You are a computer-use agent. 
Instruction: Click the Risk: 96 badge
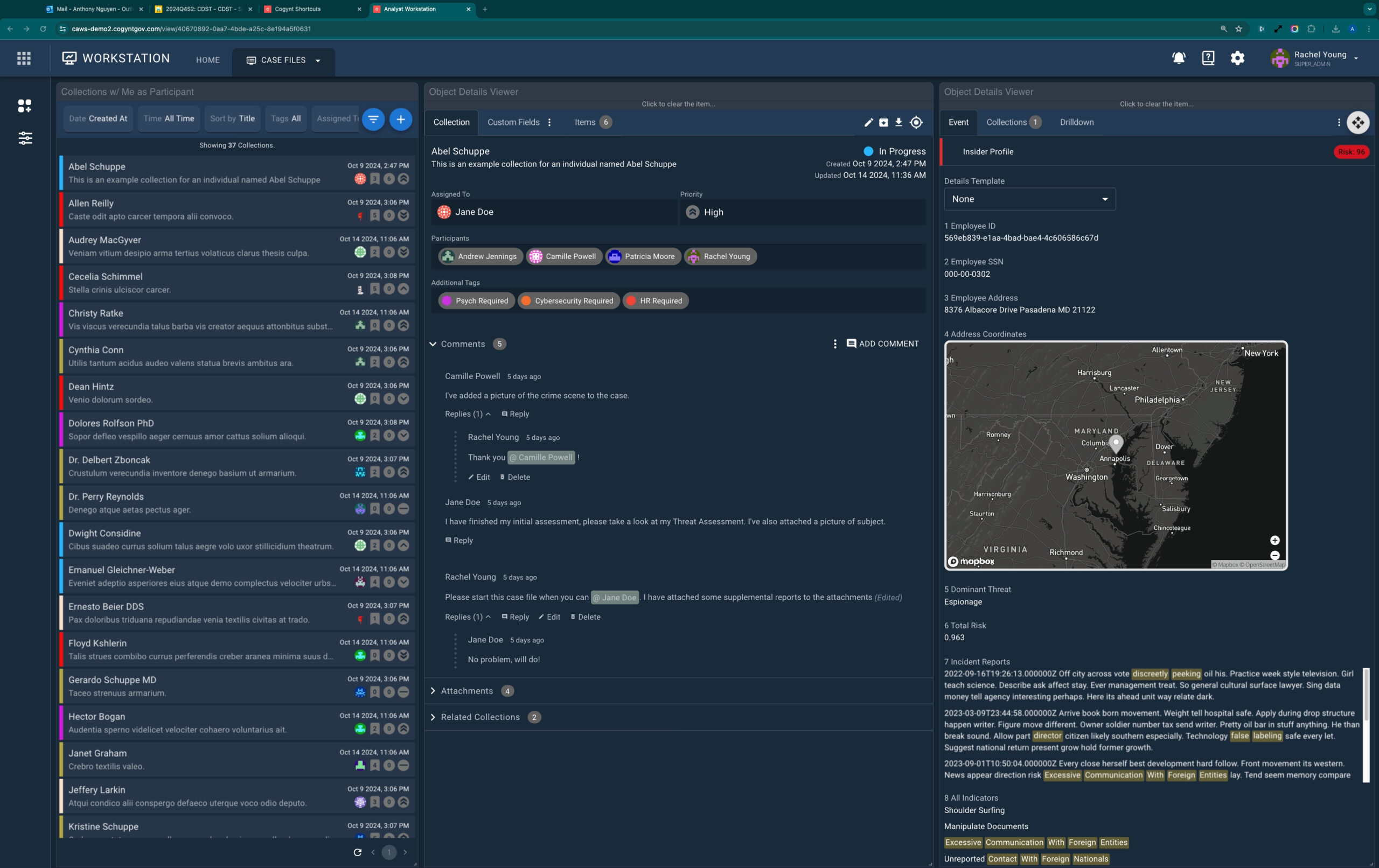pos(1351,152)
